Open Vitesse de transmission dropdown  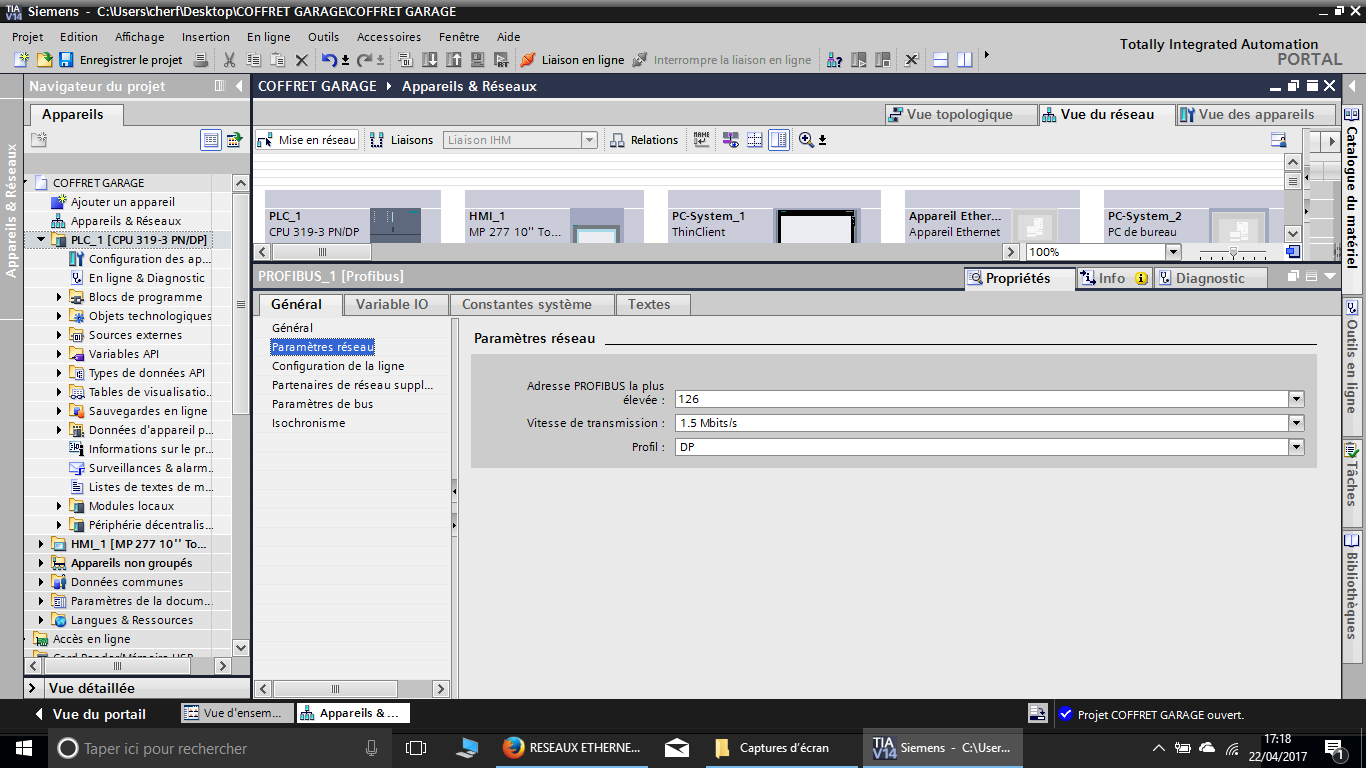pos(1296,423)
